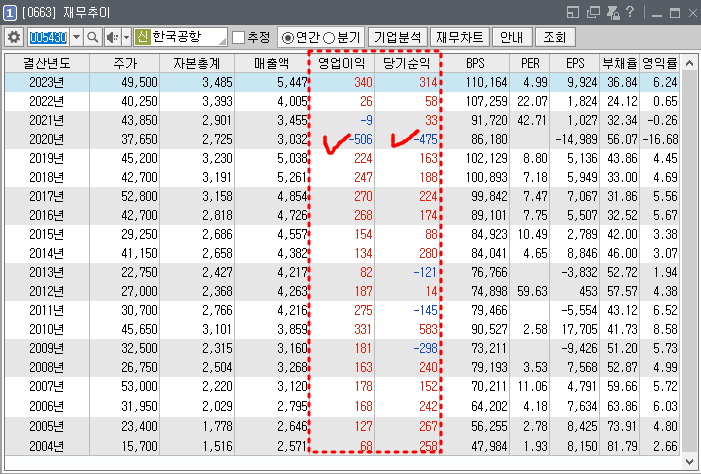Click the 조회 button
The height and width of the screenshot is (474, 701).
[x=555, y=37]
